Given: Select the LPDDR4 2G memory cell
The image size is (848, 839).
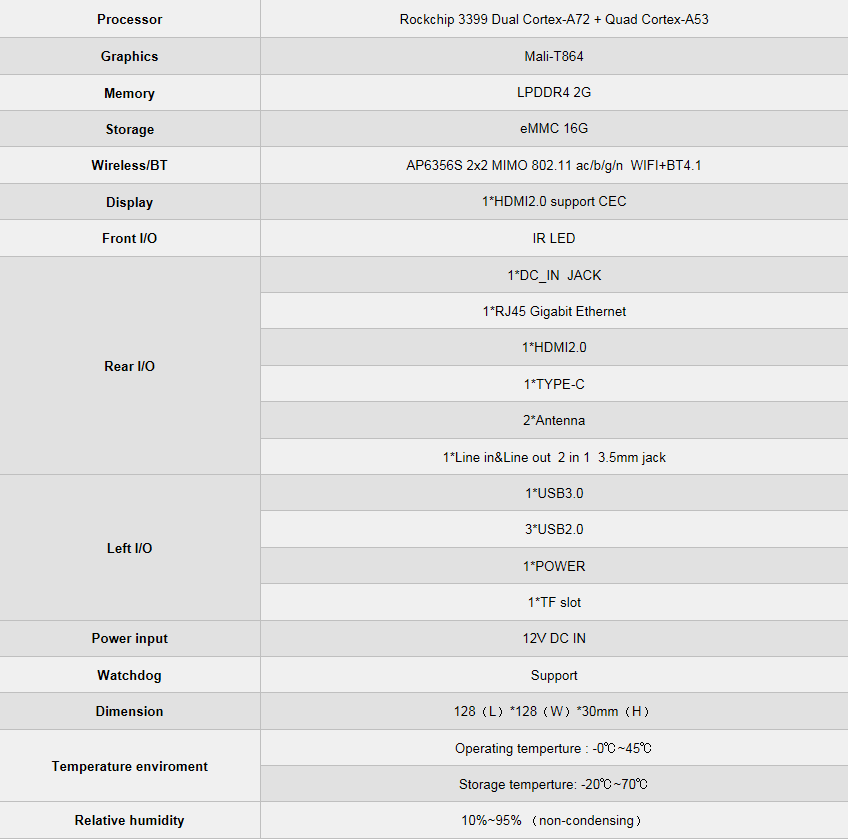Looking at the screenshot, I should coord(554,93).
